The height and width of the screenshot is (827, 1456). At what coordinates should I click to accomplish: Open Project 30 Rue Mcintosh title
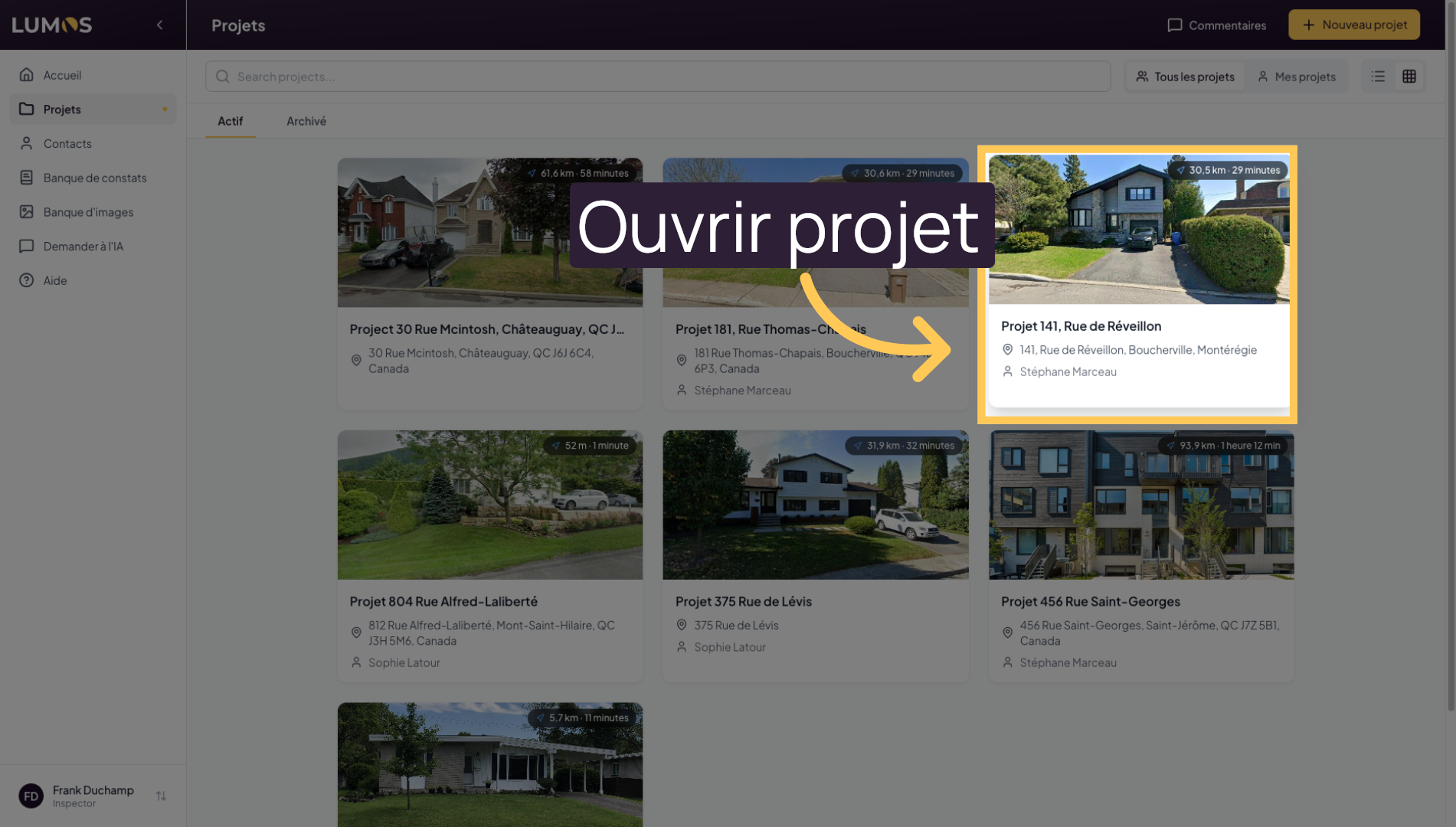coord(487,329)
